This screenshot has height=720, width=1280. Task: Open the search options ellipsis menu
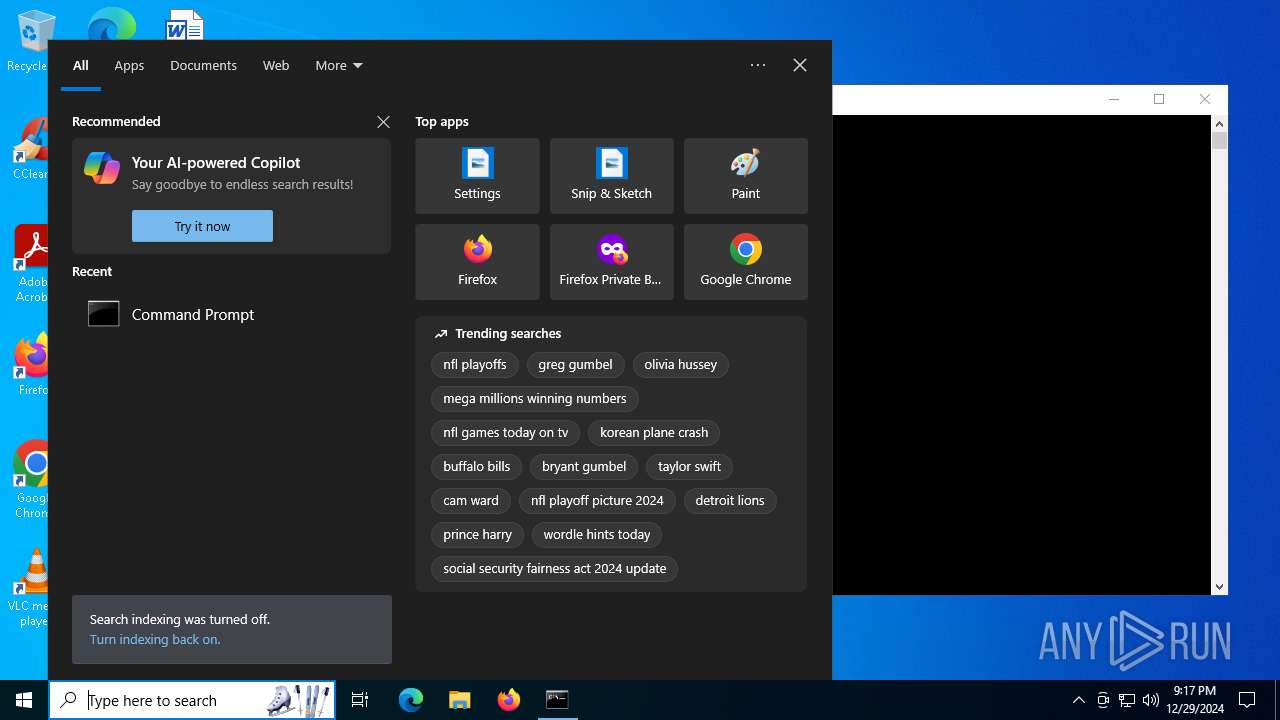point(758,65)
